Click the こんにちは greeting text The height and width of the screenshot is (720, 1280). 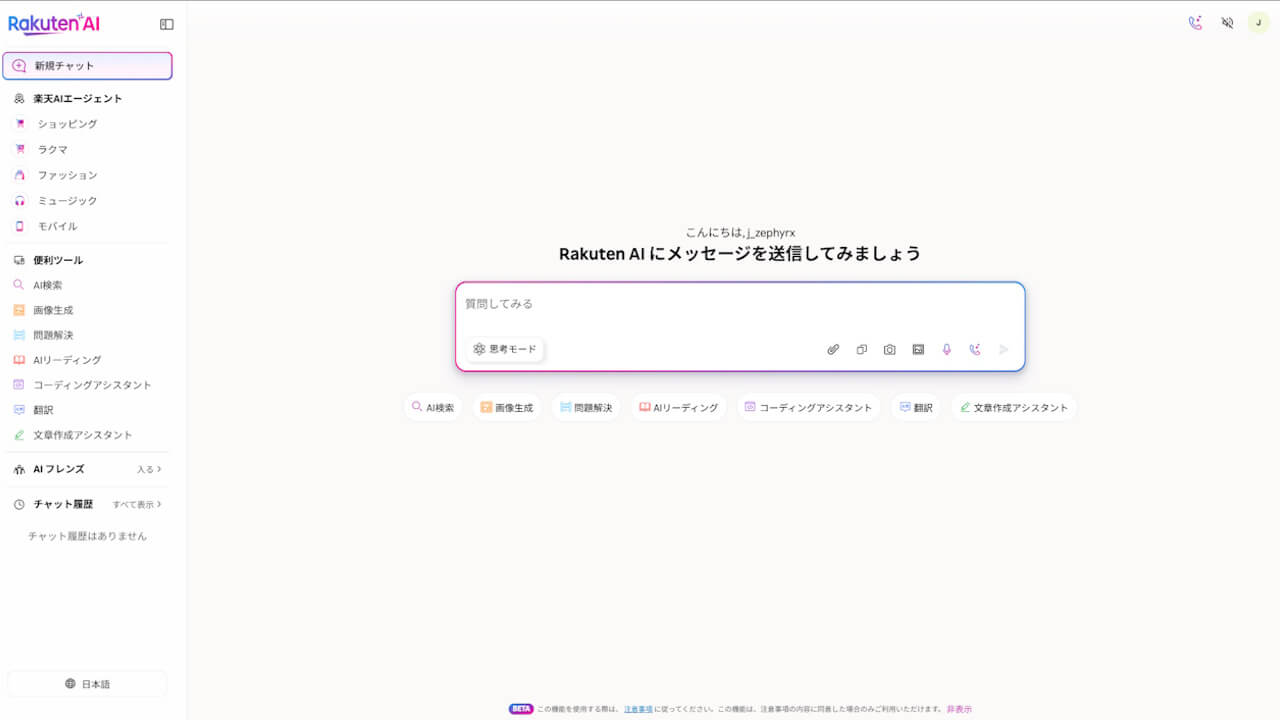tap(740, 233)
